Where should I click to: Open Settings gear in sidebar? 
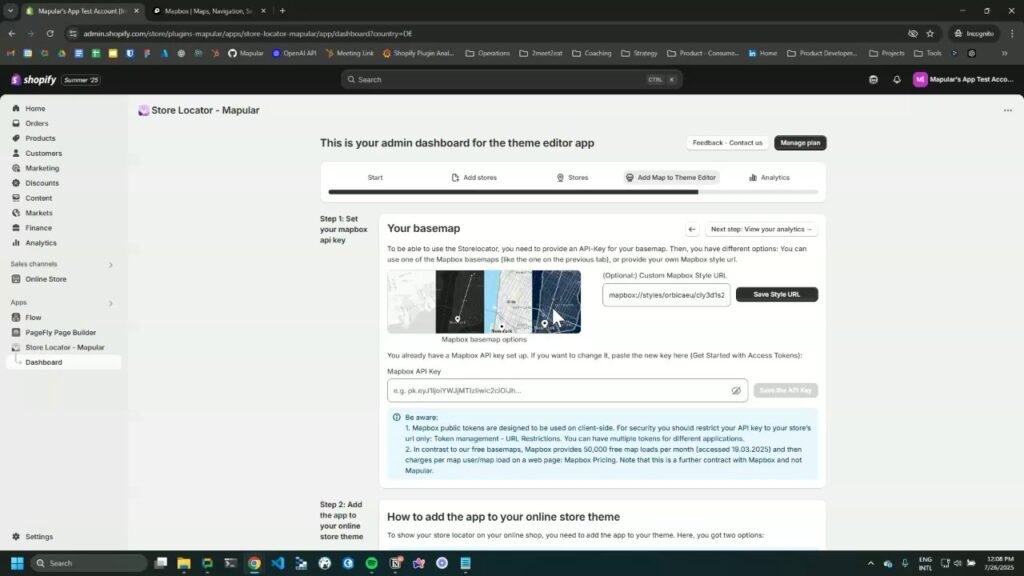point(16,537)
